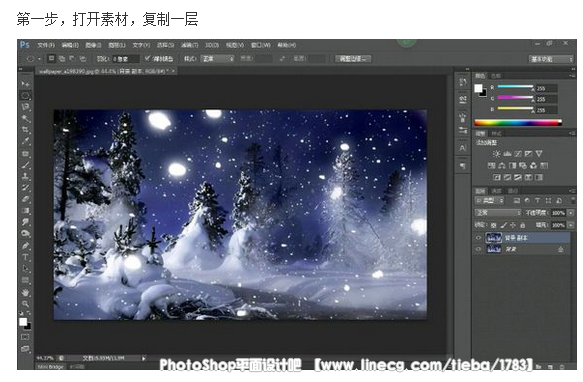Enable add to selection mode
Image resolution: width=583 pixels, height=382 pixels.
pyautogui.click(x=62, y=58)
